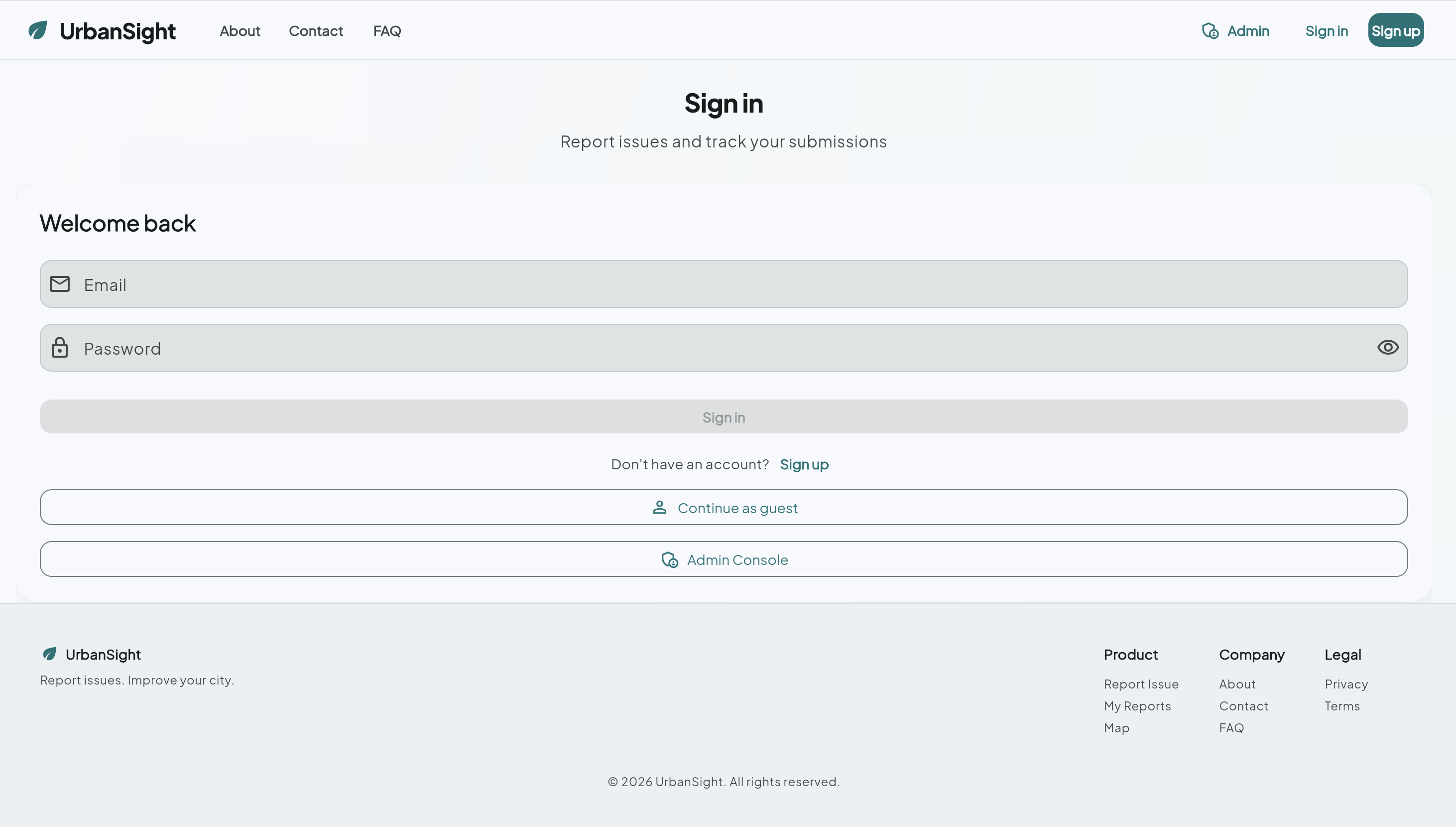This screenshot has width=1456, height=827.
Task: Click the Admin Console shield icon
Action: tap(670, 559)
